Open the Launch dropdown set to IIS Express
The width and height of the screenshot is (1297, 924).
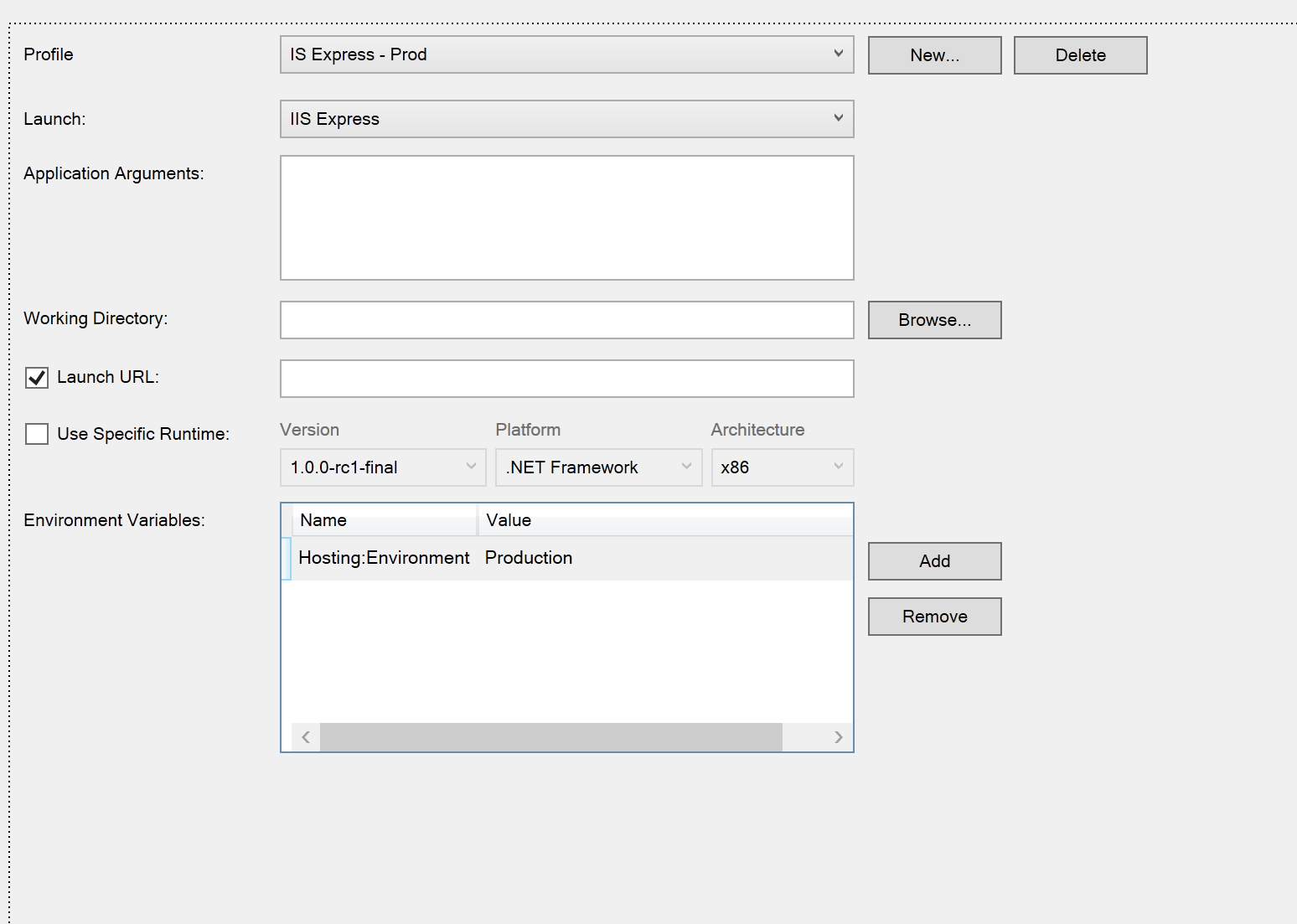[x=567, y=119]
